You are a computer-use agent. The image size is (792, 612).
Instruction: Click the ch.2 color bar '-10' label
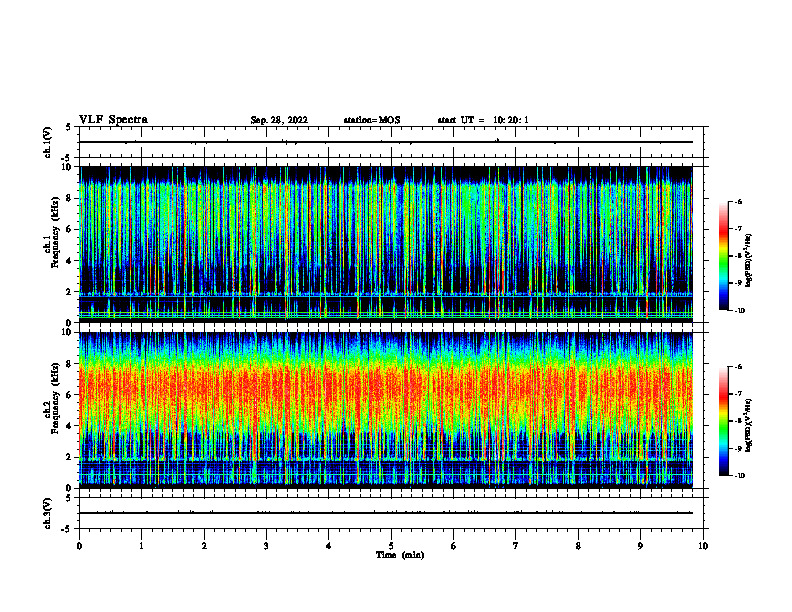pyautogui.click(x=739, y=476)
